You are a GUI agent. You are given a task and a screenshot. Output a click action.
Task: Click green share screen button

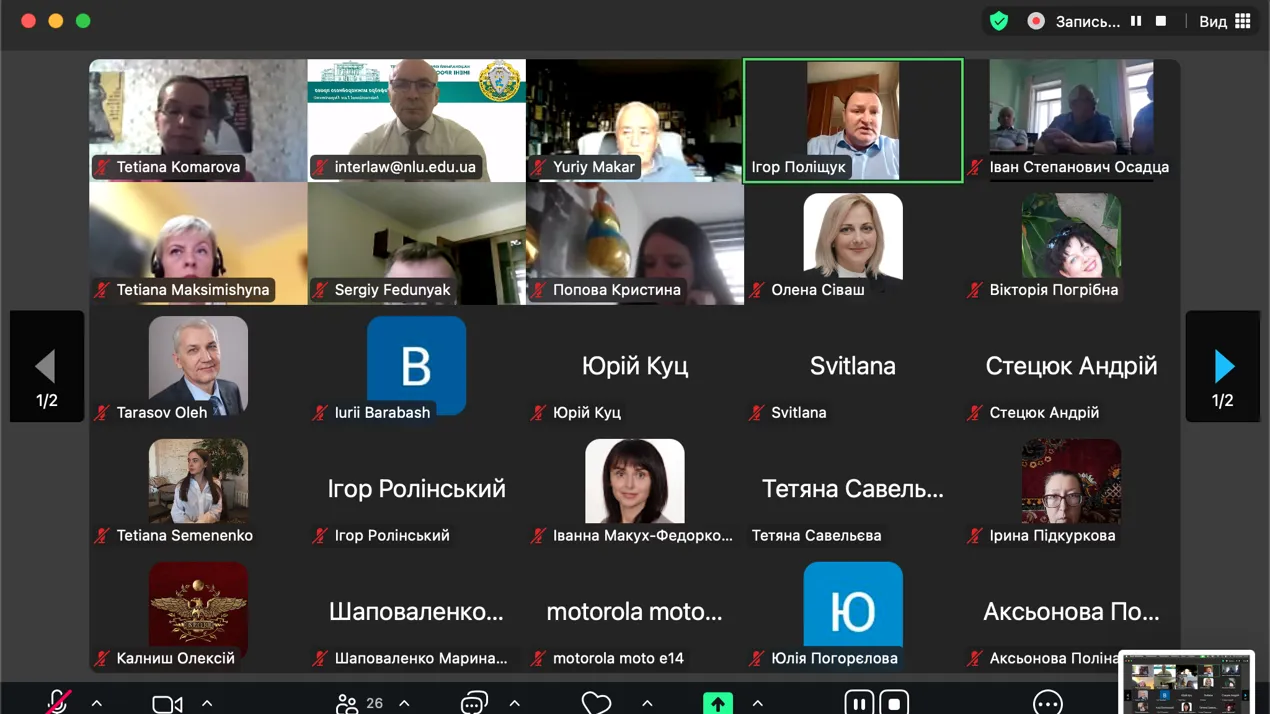pyautogui.click(x=717, y=703)
